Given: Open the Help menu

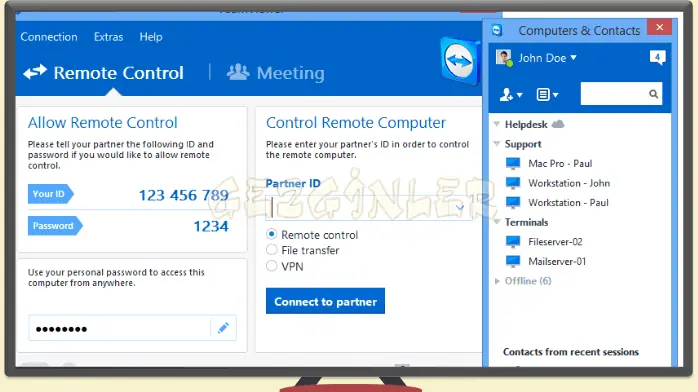Looking at the screenshot, I should pos(151,37).
